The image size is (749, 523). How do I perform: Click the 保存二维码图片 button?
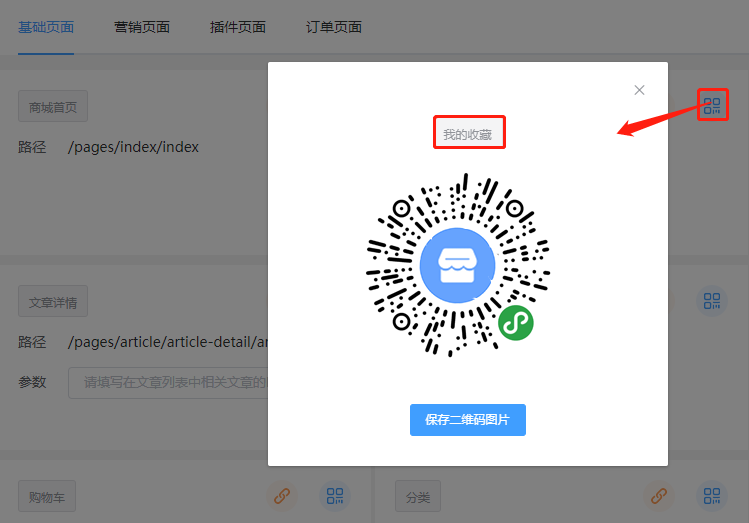[x=468, y=420]
